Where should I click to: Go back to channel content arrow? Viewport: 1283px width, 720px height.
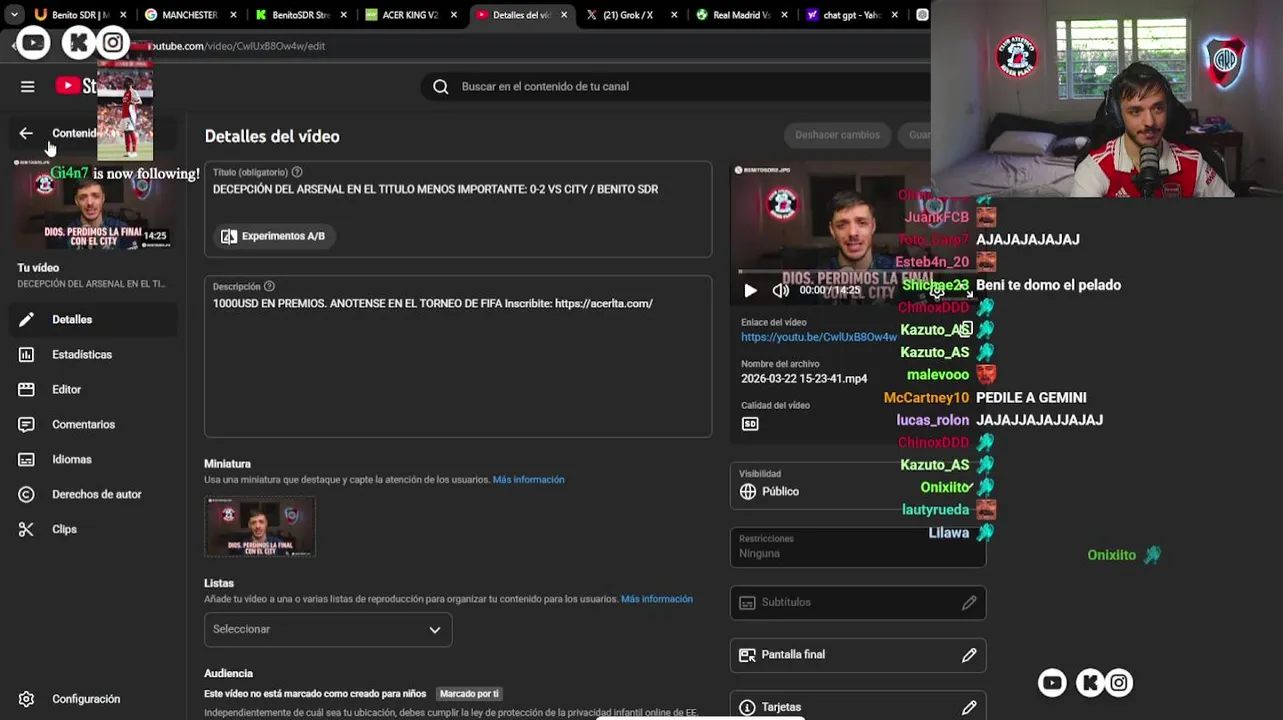26,133
